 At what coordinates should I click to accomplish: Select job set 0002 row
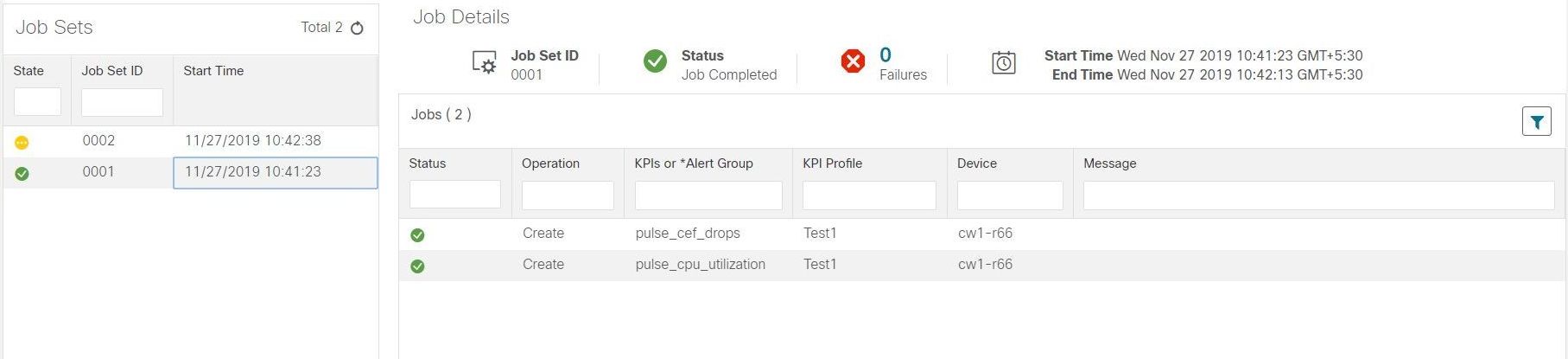point(190,141)
